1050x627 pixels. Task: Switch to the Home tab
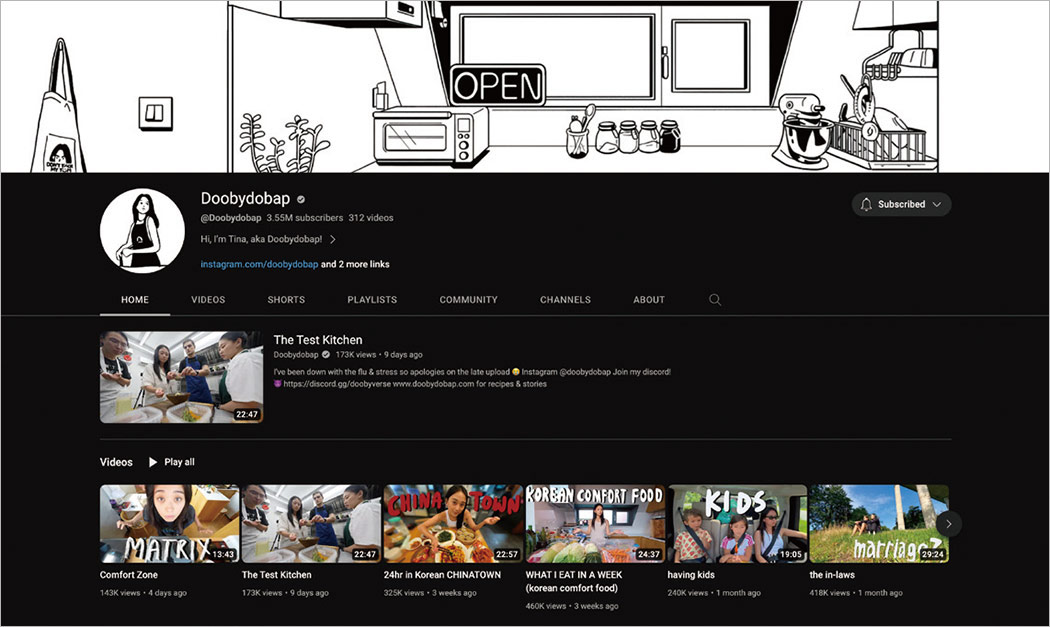point(135,300)
